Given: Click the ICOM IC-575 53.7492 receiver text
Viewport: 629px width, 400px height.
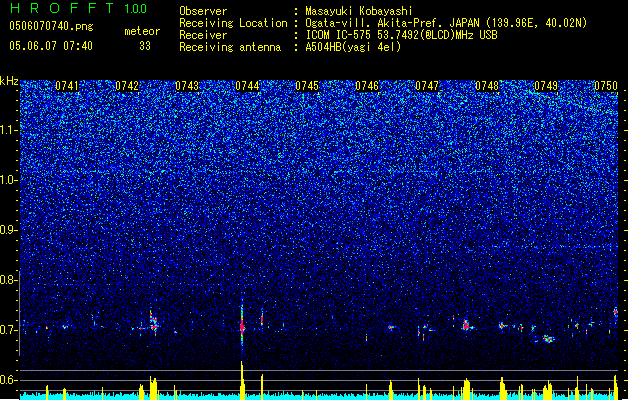Looking at the screenshot, I should pyautogui.click(x=401, y=35).
